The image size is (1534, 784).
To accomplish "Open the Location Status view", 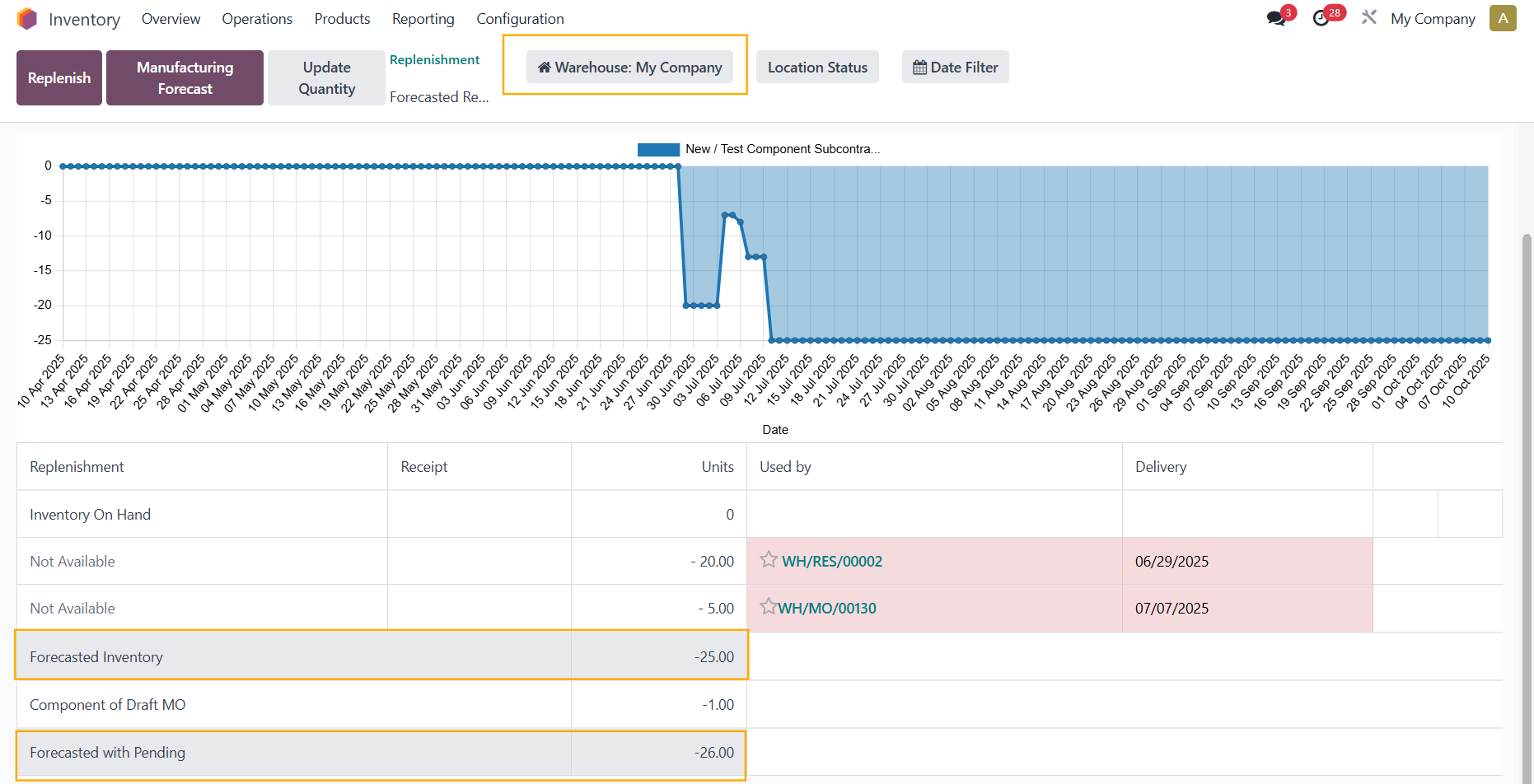I will [x=817, y=68].
